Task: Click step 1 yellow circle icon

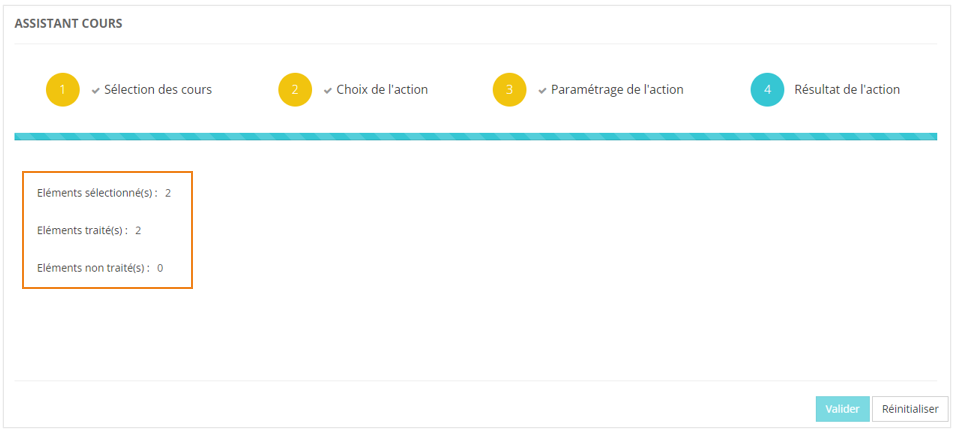Action: (x=62, y=90)
